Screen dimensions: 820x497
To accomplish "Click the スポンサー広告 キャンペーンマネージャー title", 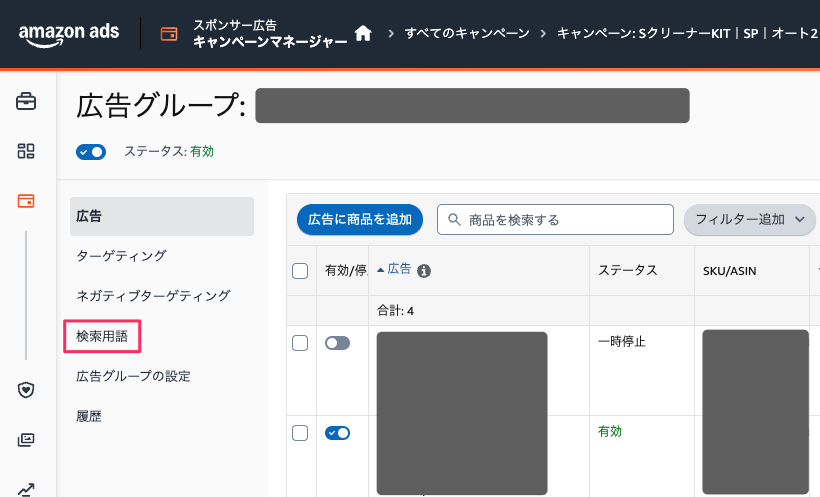I will (270, 33).
